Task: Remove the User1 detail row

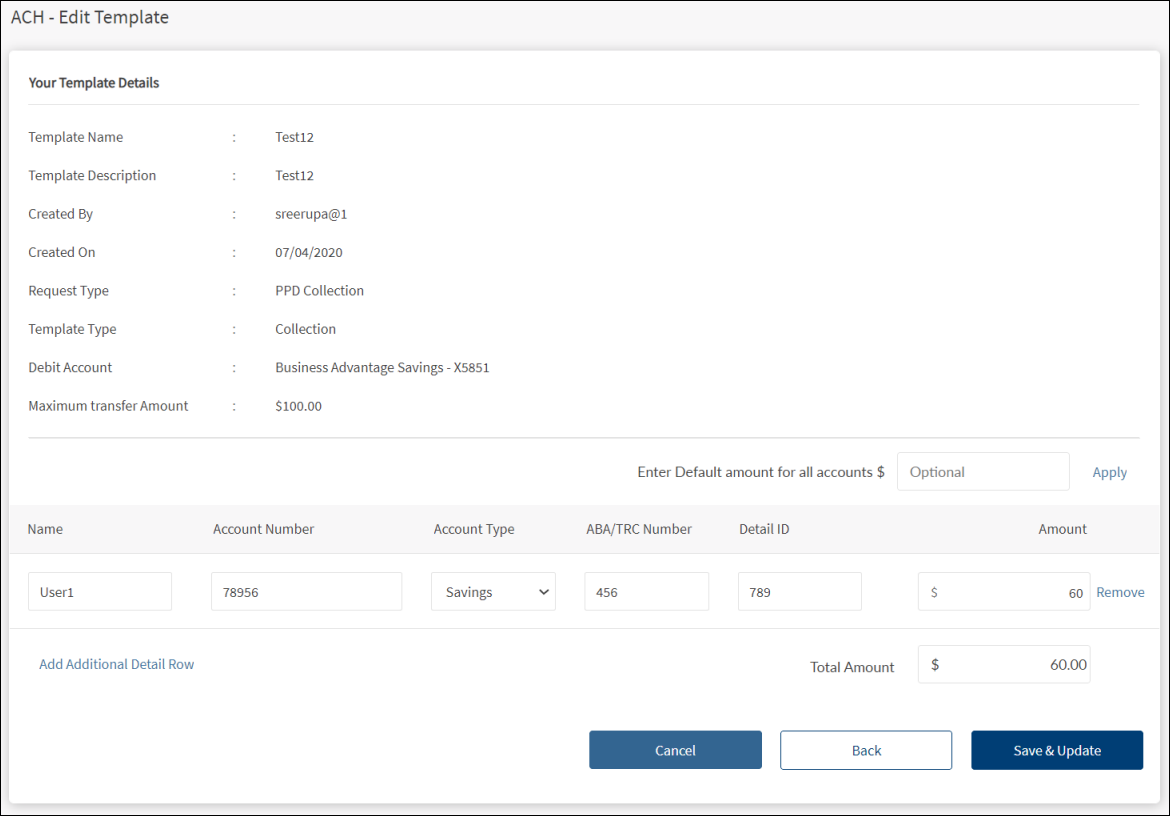Action: coord(1120,592)
